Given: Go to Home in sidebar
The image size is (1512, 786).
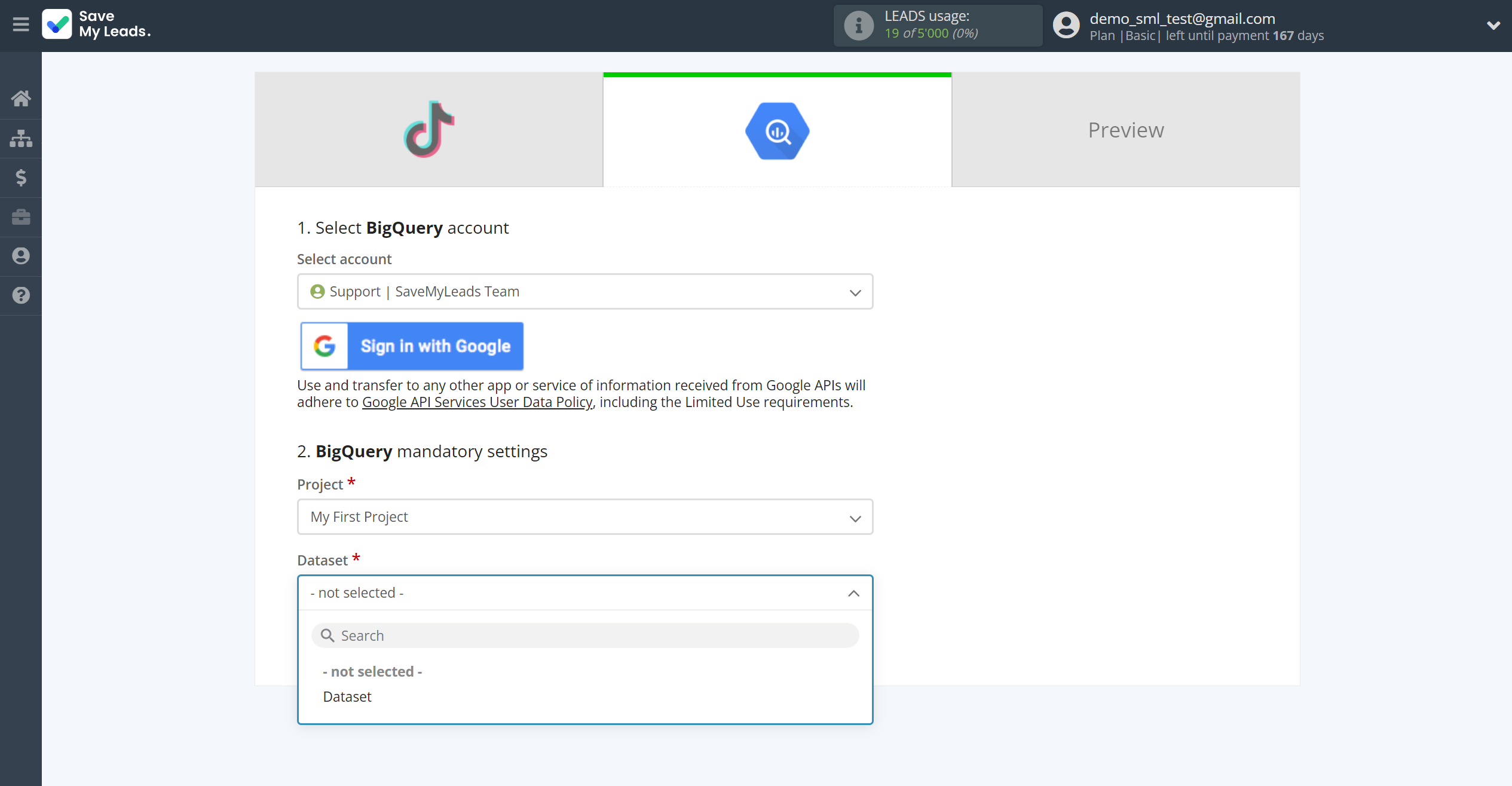Looking at the screenshot, I should tap(21, 98).
